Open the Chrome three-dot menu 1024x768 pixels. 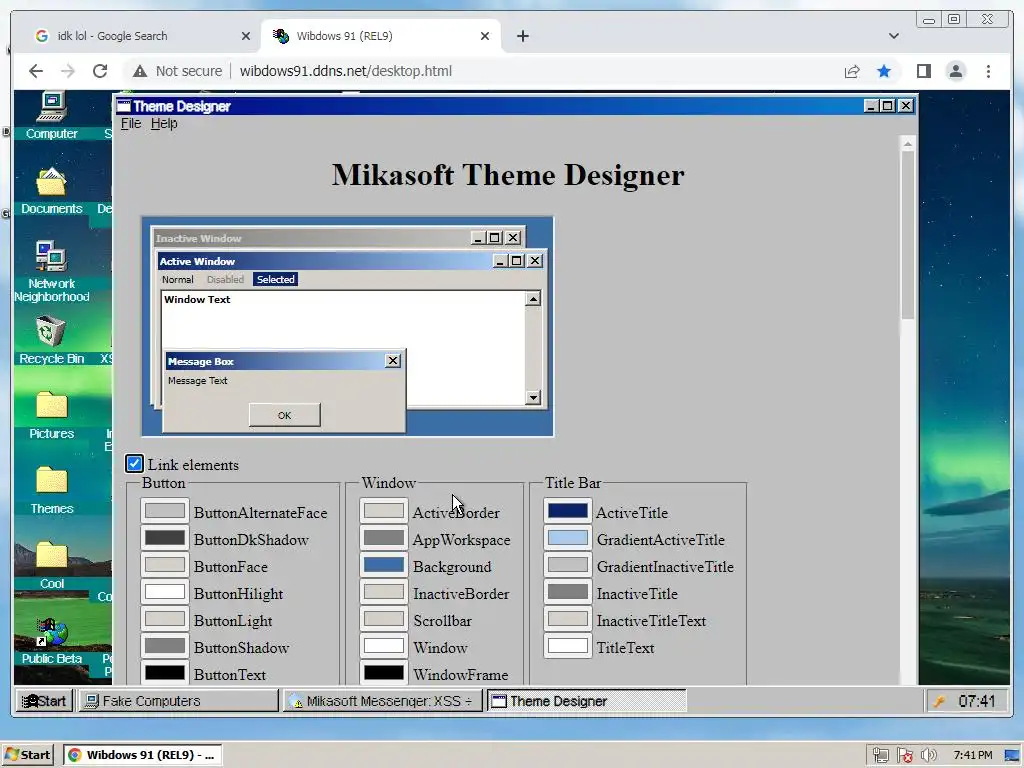[988, 71]
